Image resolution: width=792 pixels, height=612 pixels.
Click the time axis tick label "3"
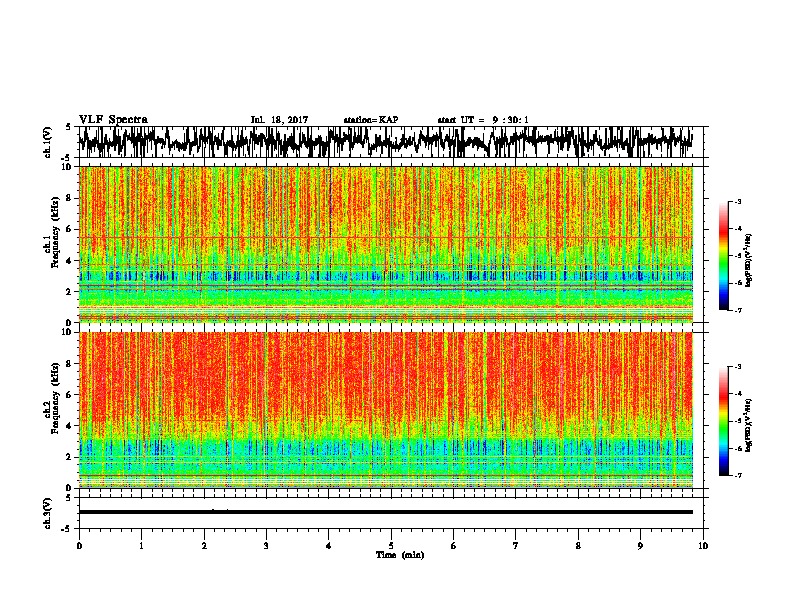click(x=266, y=546)
